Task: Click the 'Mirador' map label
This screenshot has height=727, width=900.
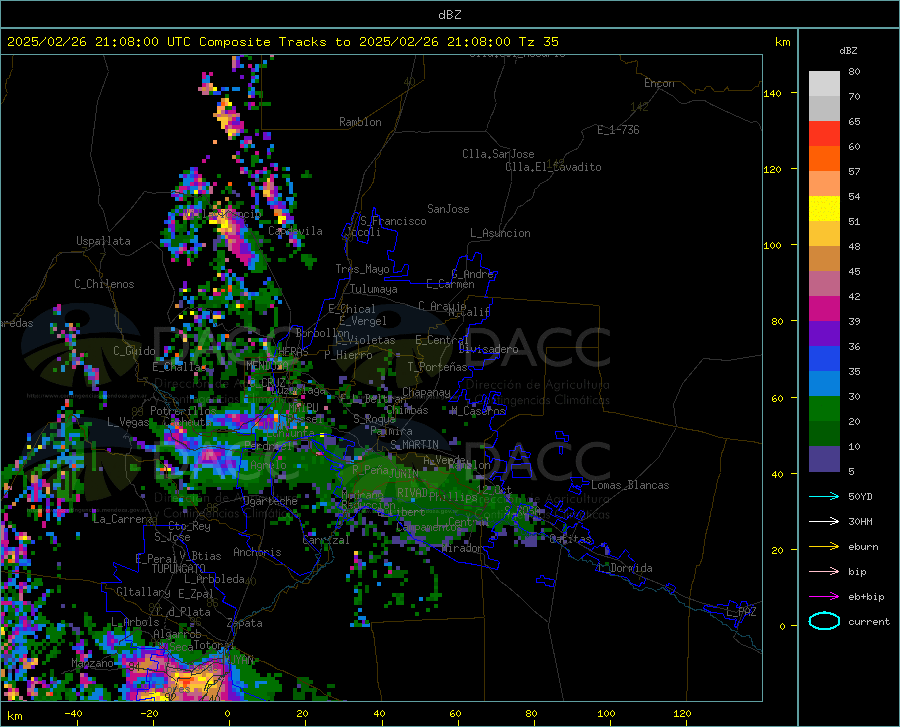Action: coord(462,548)
